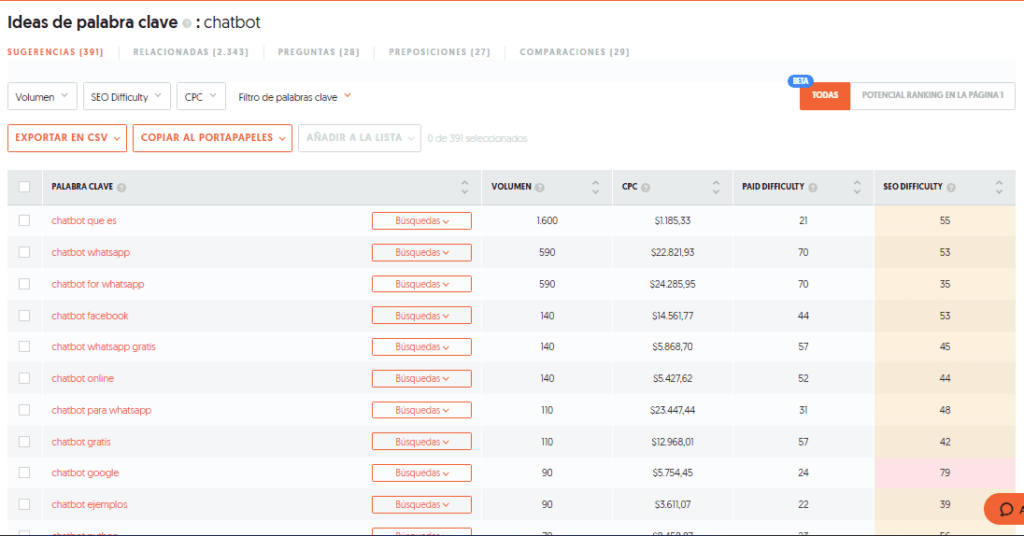Sort table by CPC column arrows
The height and width of the screenshot is (536, 1024).
click(716, 187)
